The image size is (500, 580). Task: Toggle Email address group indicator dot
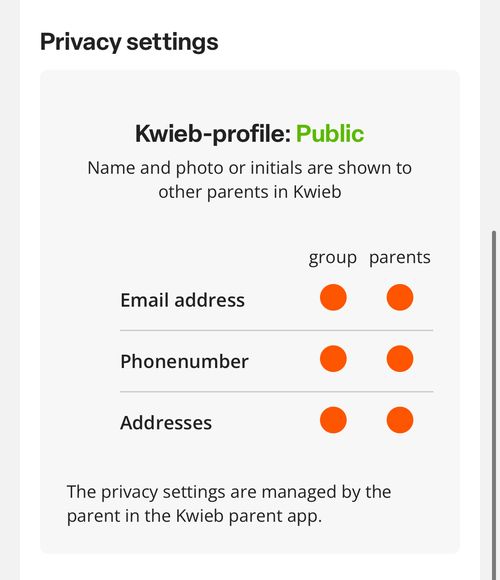coord(333,297)
